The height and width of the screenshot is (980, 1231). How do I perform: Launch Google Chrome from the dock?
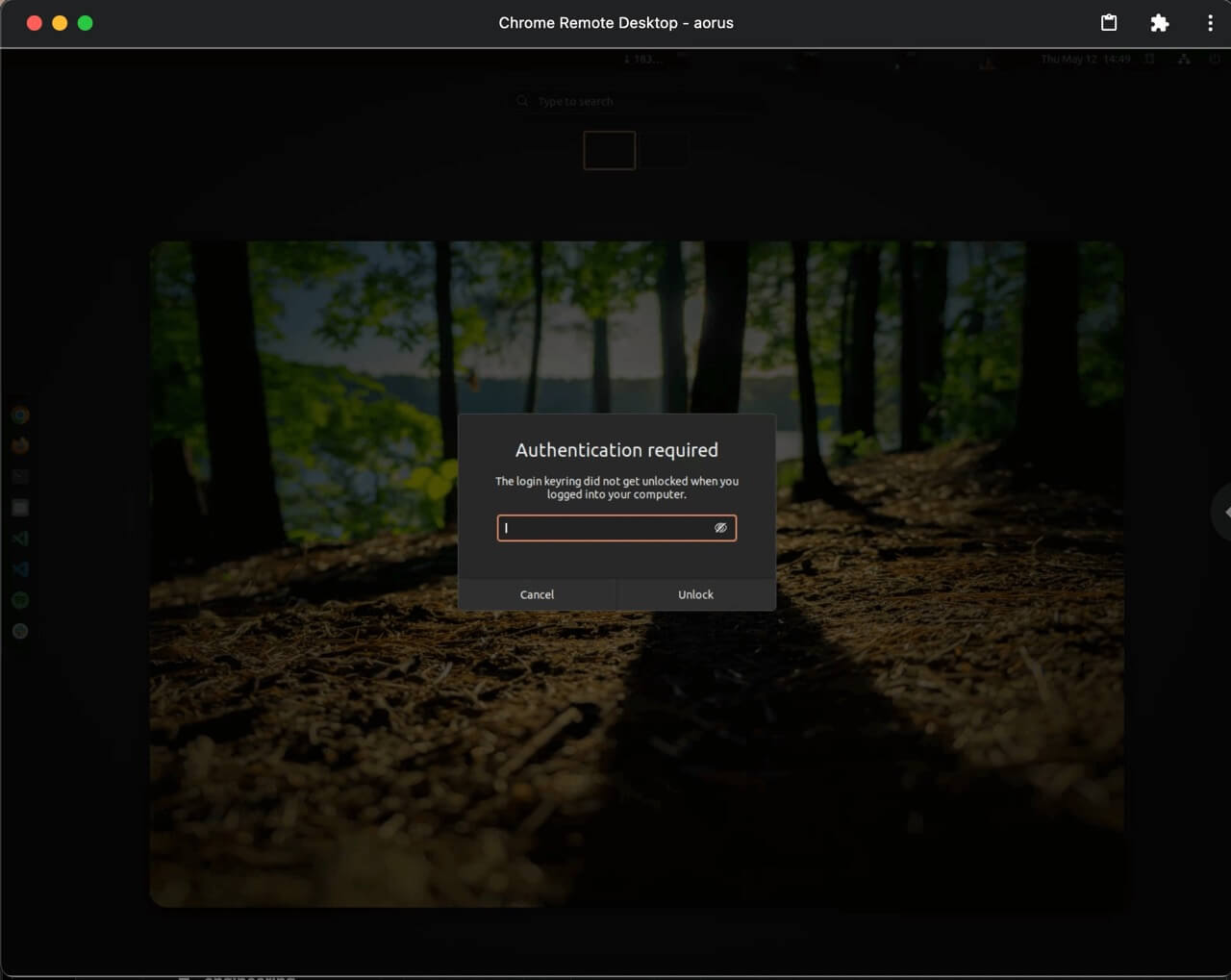tap(20, 415)
